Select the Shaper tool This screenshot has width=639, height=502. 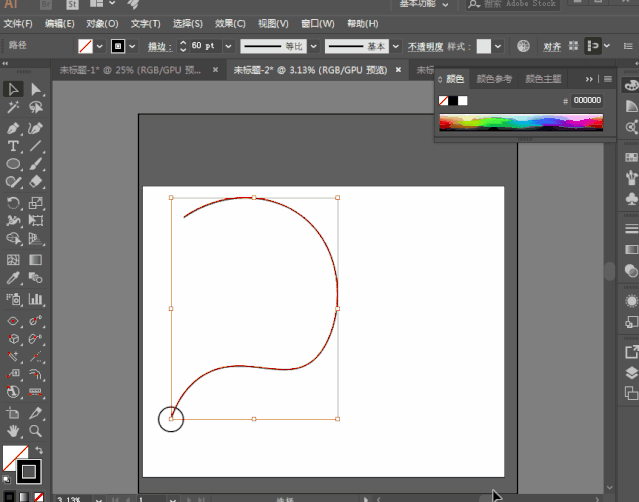[13, 181]
